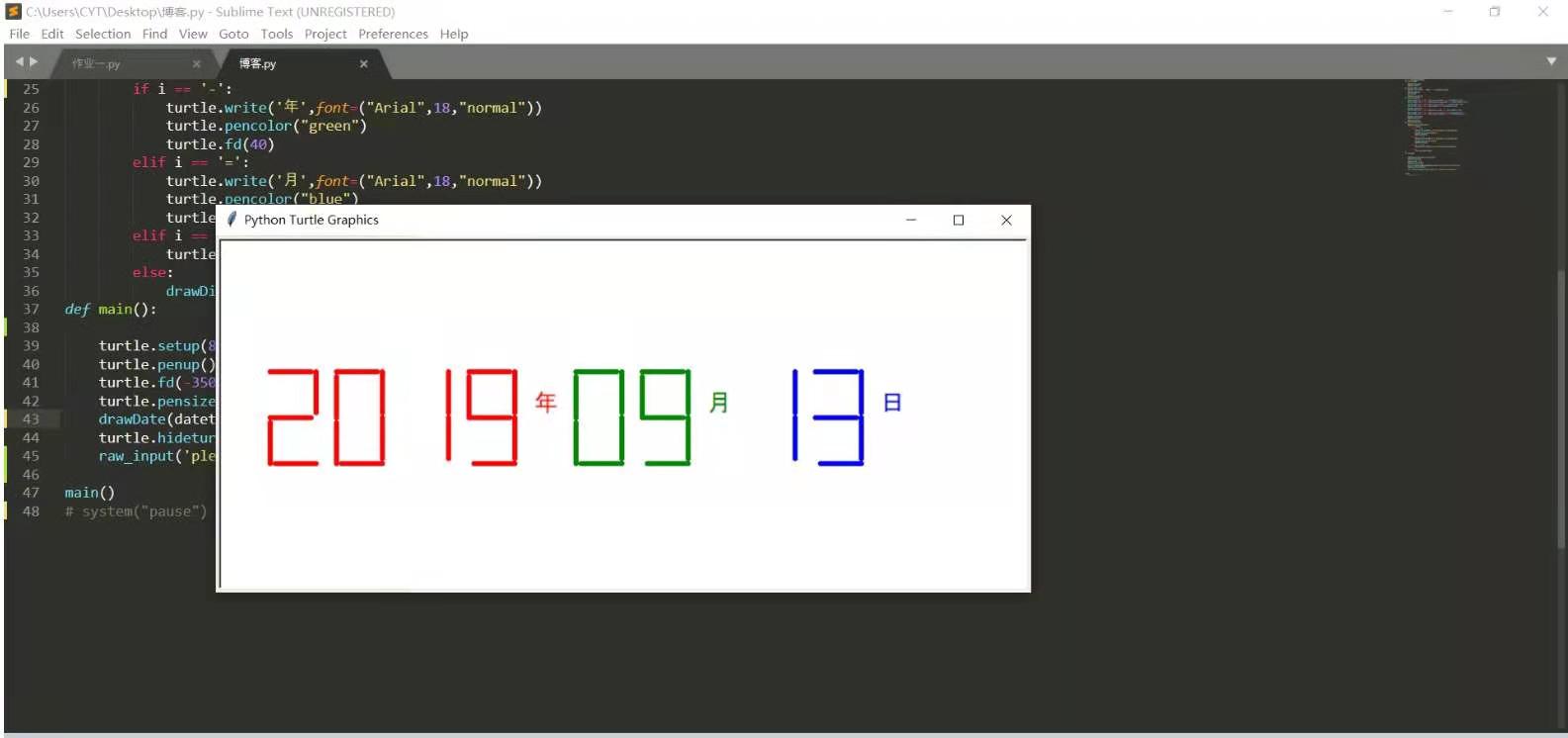Click the Sublime Text app icon in title bar
The height and width of the screenshot is (738, 1568).
[14, 12]
